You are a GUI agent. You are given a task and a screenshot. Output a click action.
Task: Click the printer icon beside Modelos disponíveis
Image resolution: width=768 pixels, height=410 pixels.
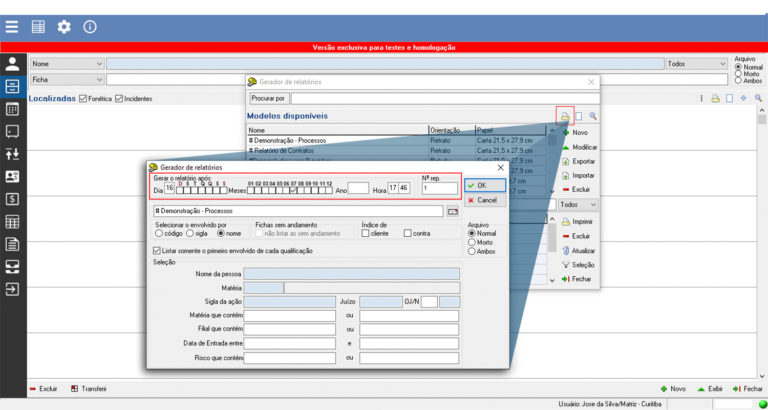tap(565, 116)
